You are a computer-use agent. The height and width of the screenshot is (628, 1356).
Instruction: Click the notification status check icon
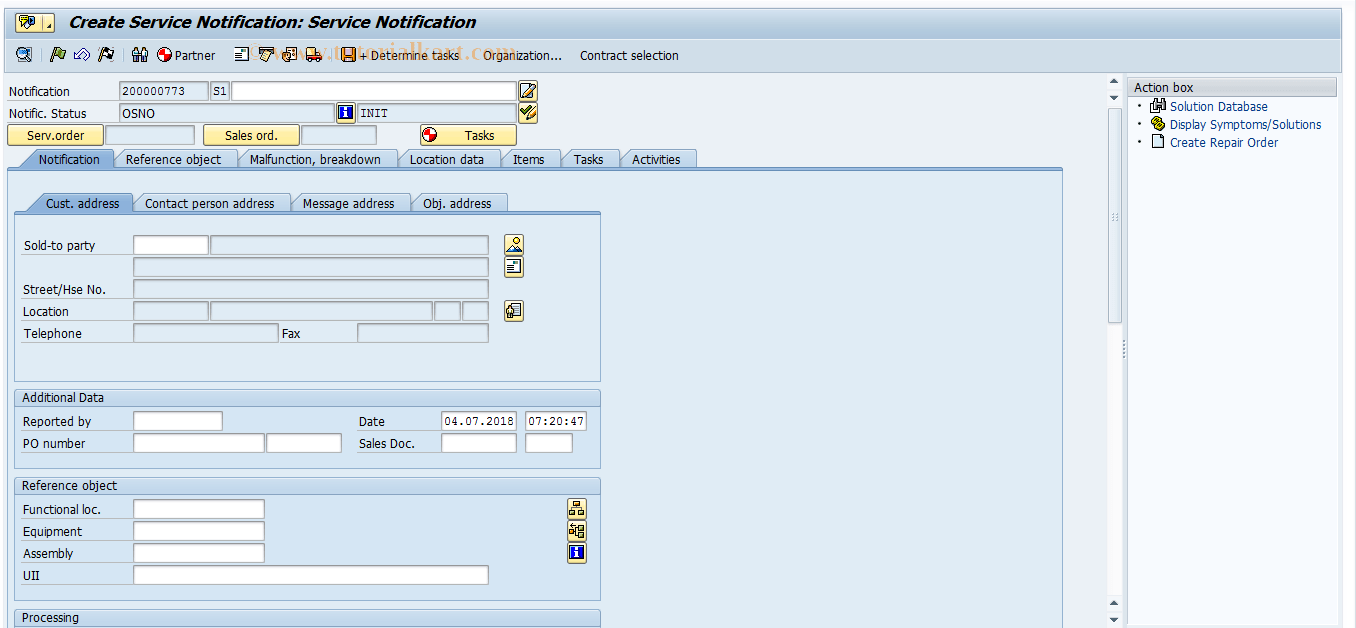[x=527, y=112]
